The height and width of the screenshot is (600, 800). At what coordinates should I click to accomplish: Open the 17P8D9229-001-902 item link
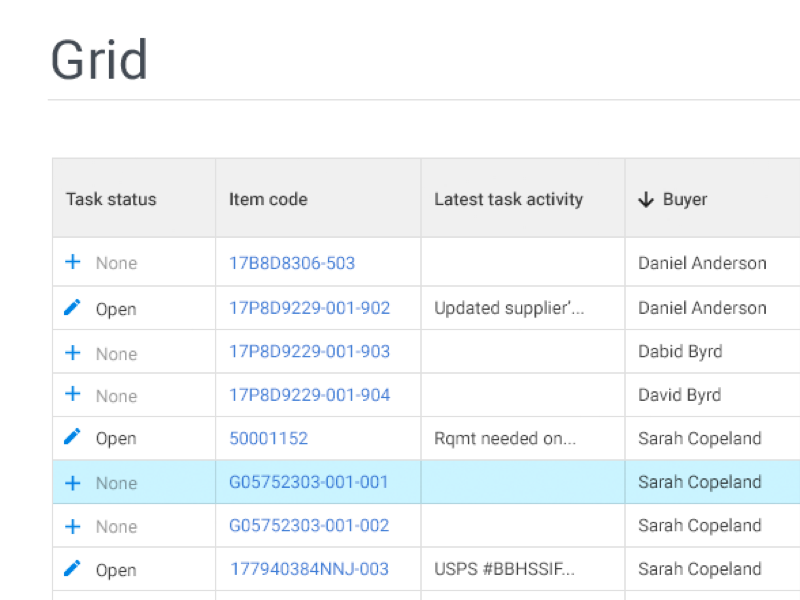[309, 308]
